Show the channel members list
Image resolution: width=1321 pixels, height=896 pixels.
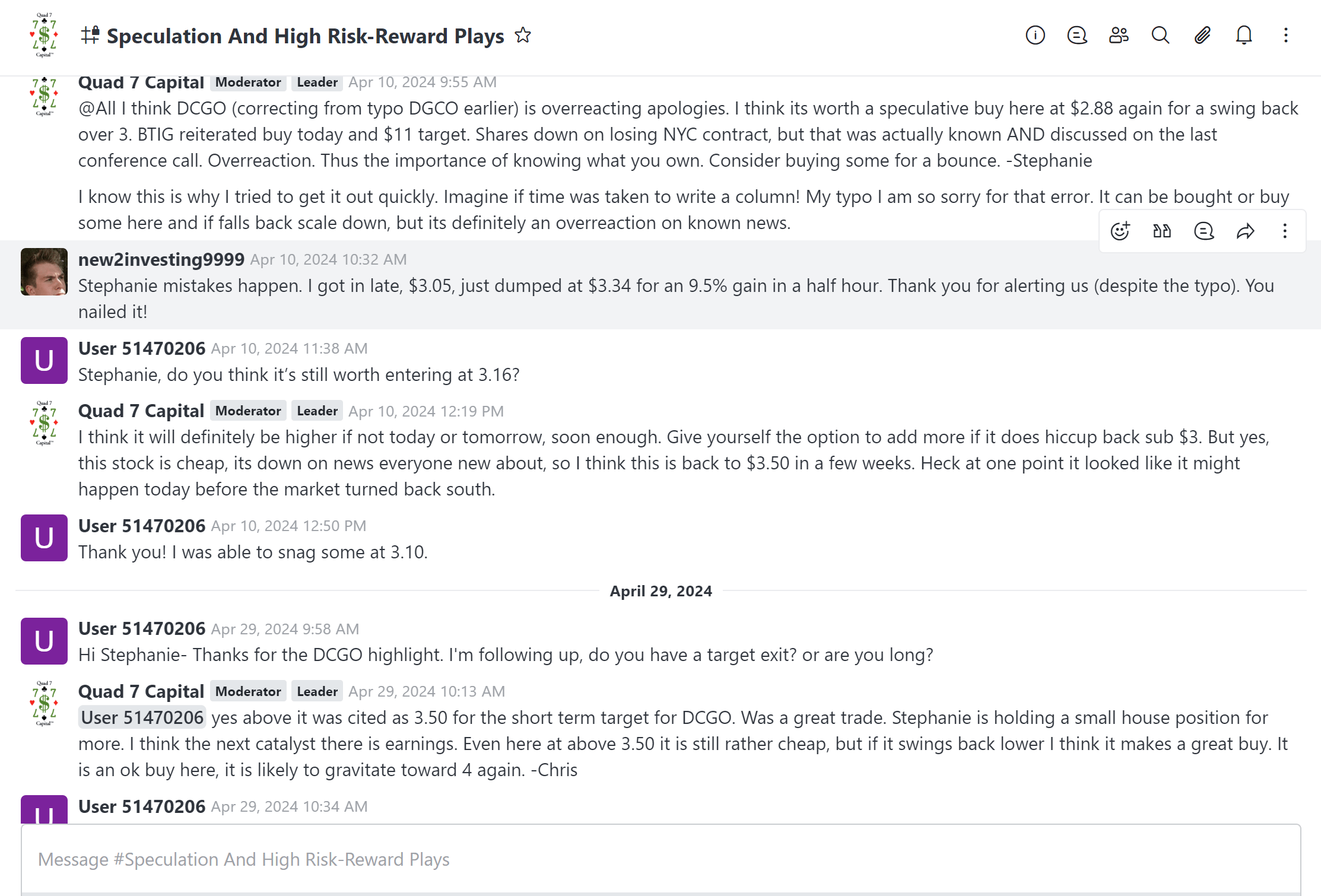[x=1119, y=36]
